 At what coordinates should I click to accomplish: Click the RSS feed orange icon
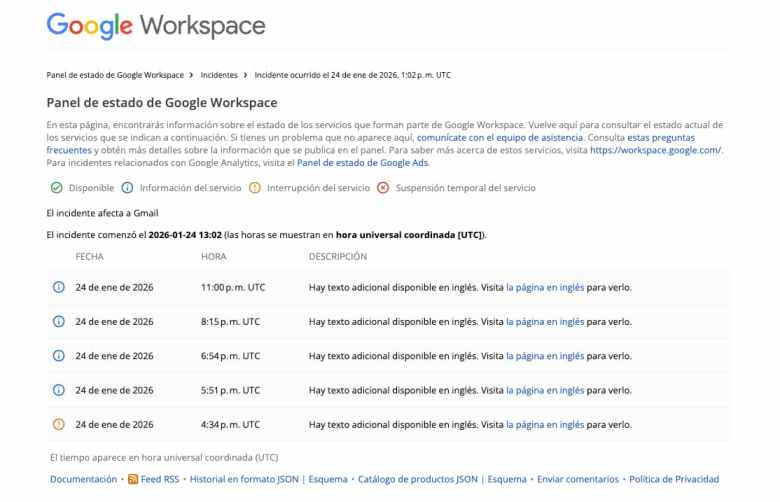click(133, 480)
